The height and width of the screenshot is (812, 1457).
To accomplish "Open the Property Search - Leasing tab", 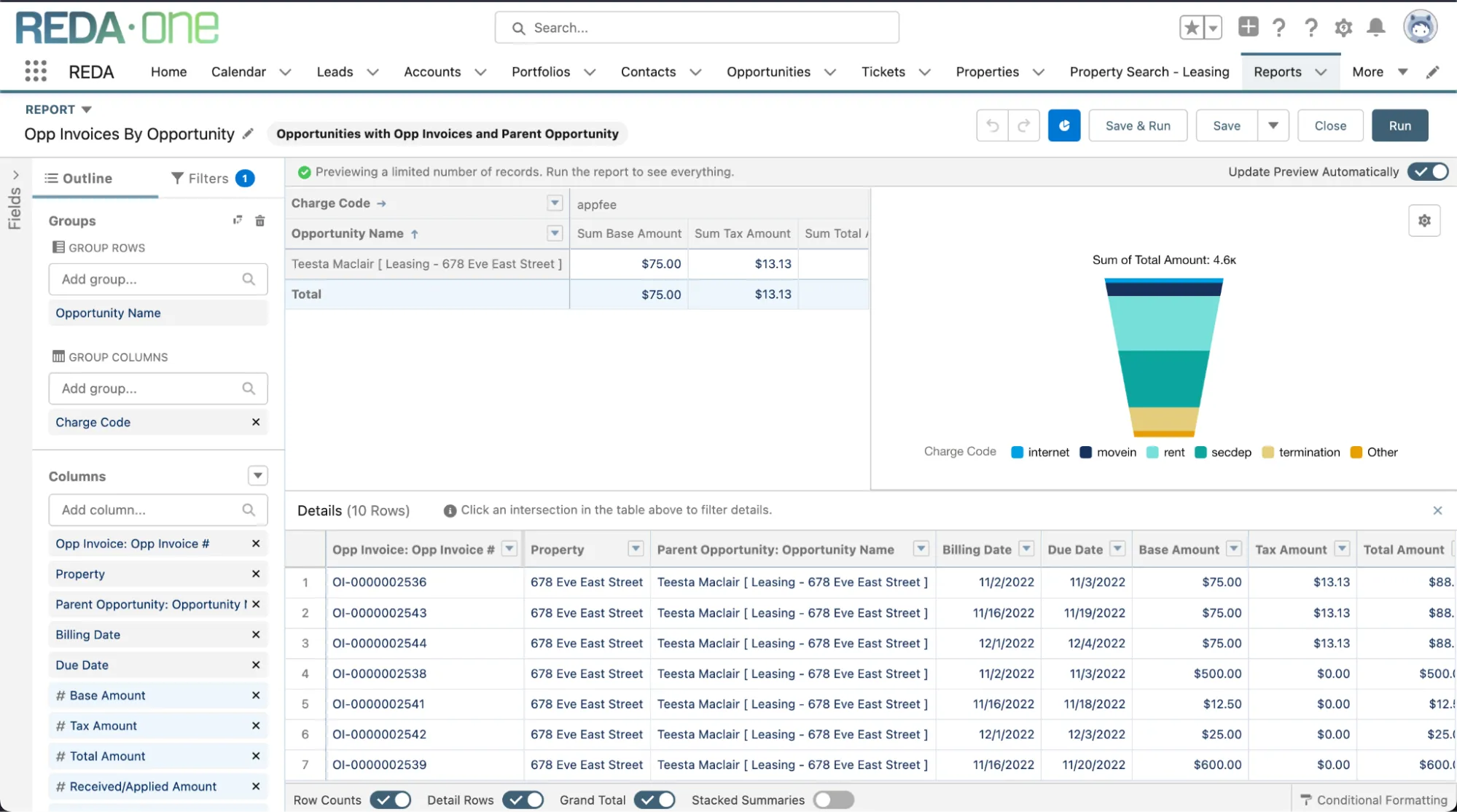I will tap(1149, 71).
